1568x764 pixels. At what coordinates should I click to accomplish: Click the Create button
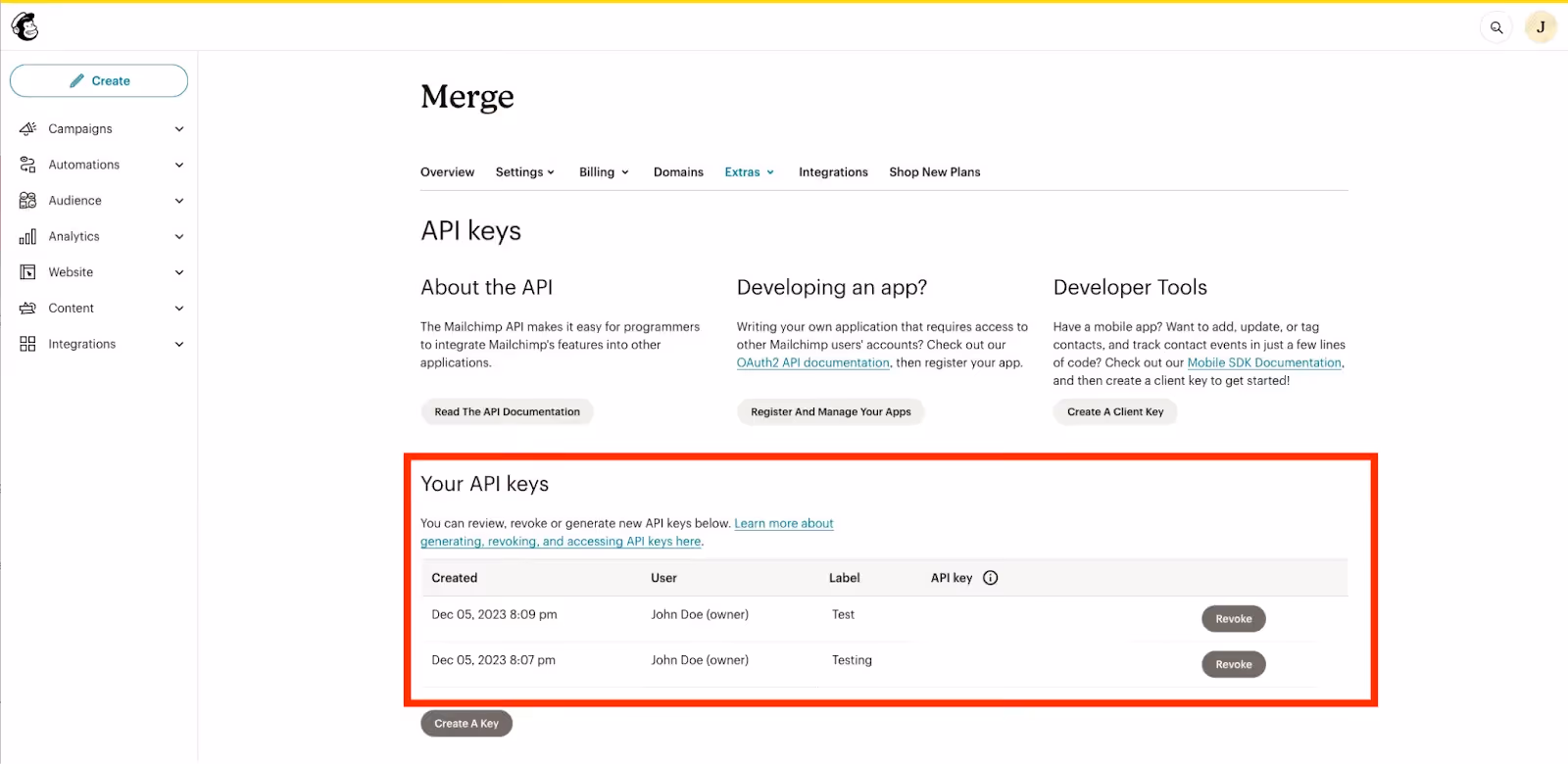[x=99, y=81]
